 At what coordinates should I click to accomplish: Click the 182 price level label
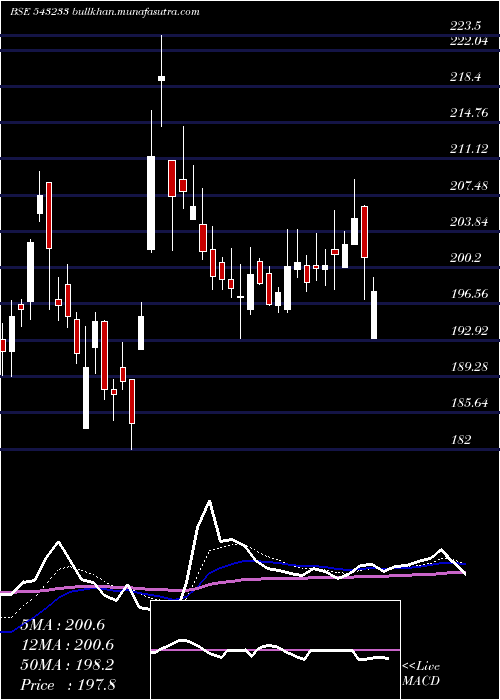(x=461, y=440)
